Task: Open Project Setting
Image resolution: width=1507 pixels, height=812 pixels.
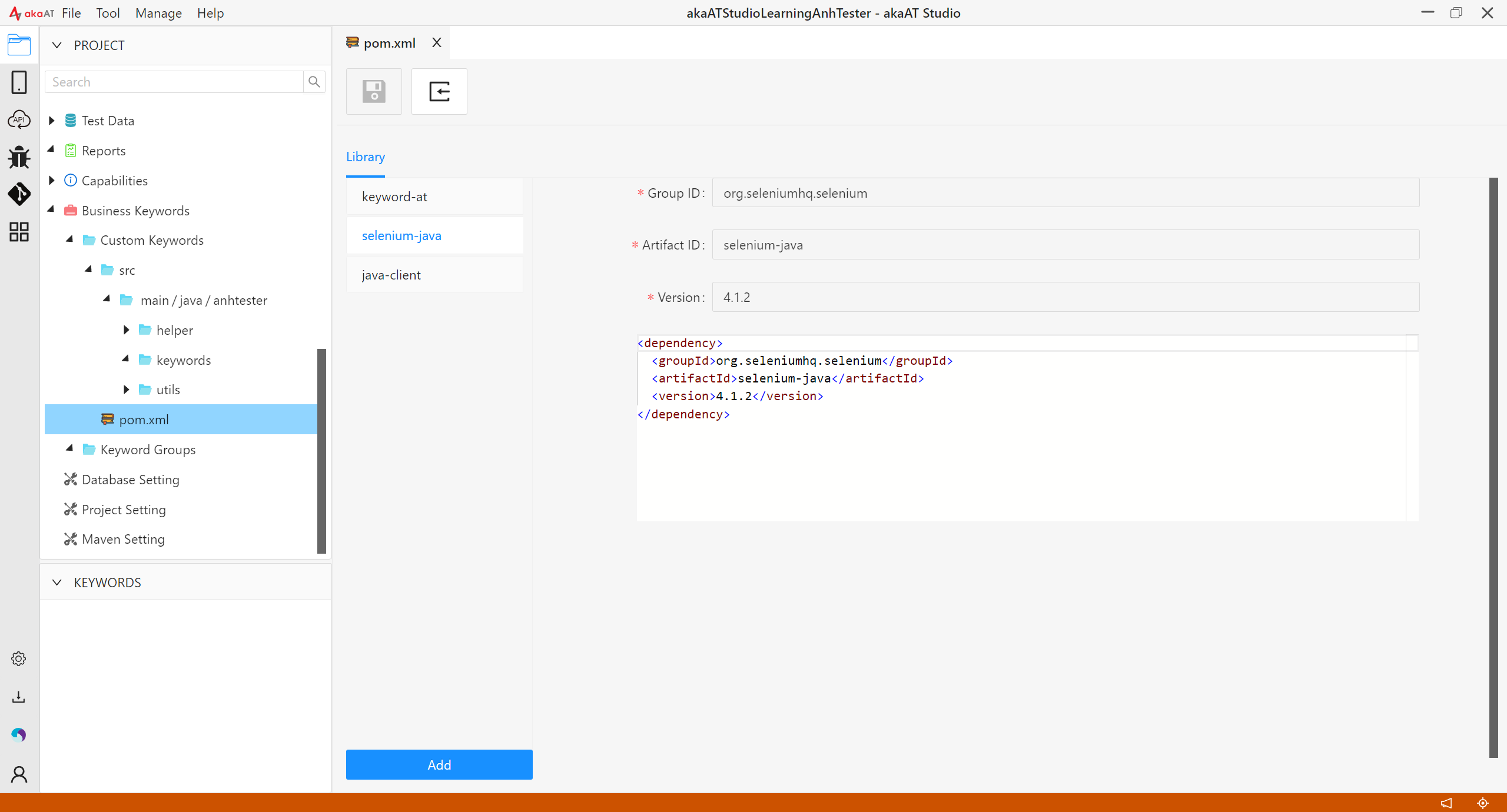Action: [124, 510]
